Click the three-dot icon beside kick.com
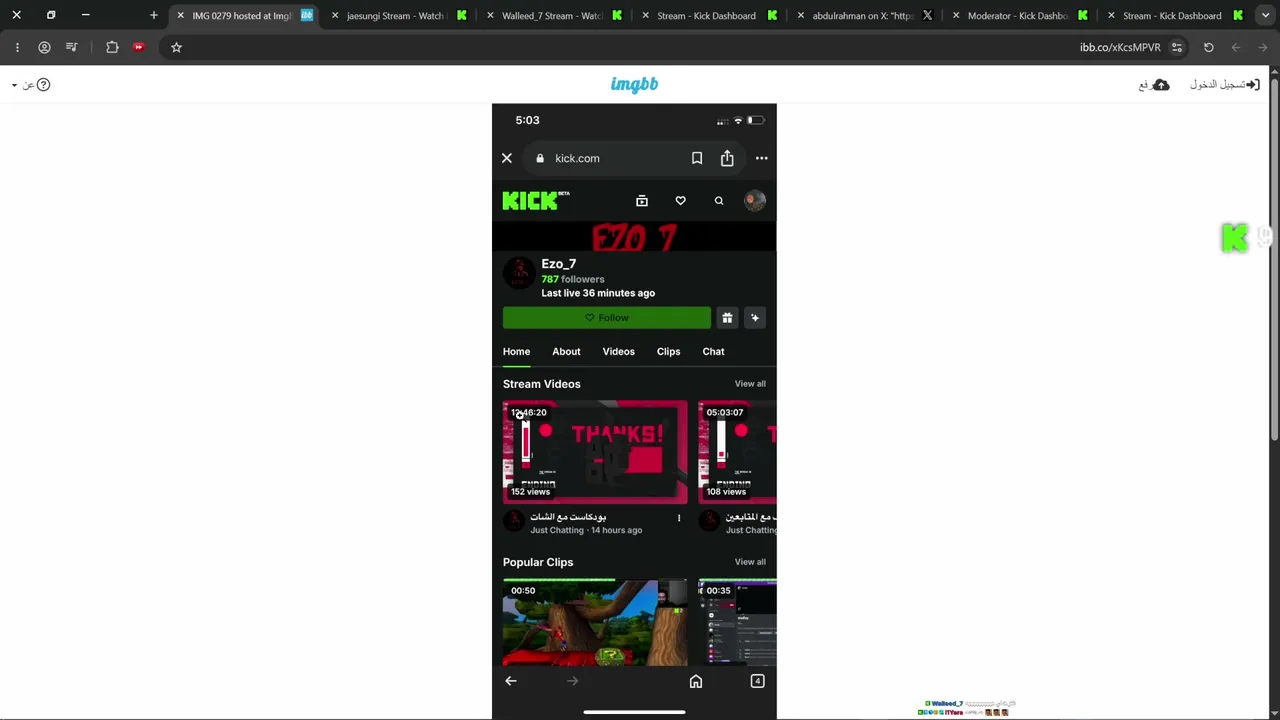Viewport: 1280px width, 720px height. (762, 158)
